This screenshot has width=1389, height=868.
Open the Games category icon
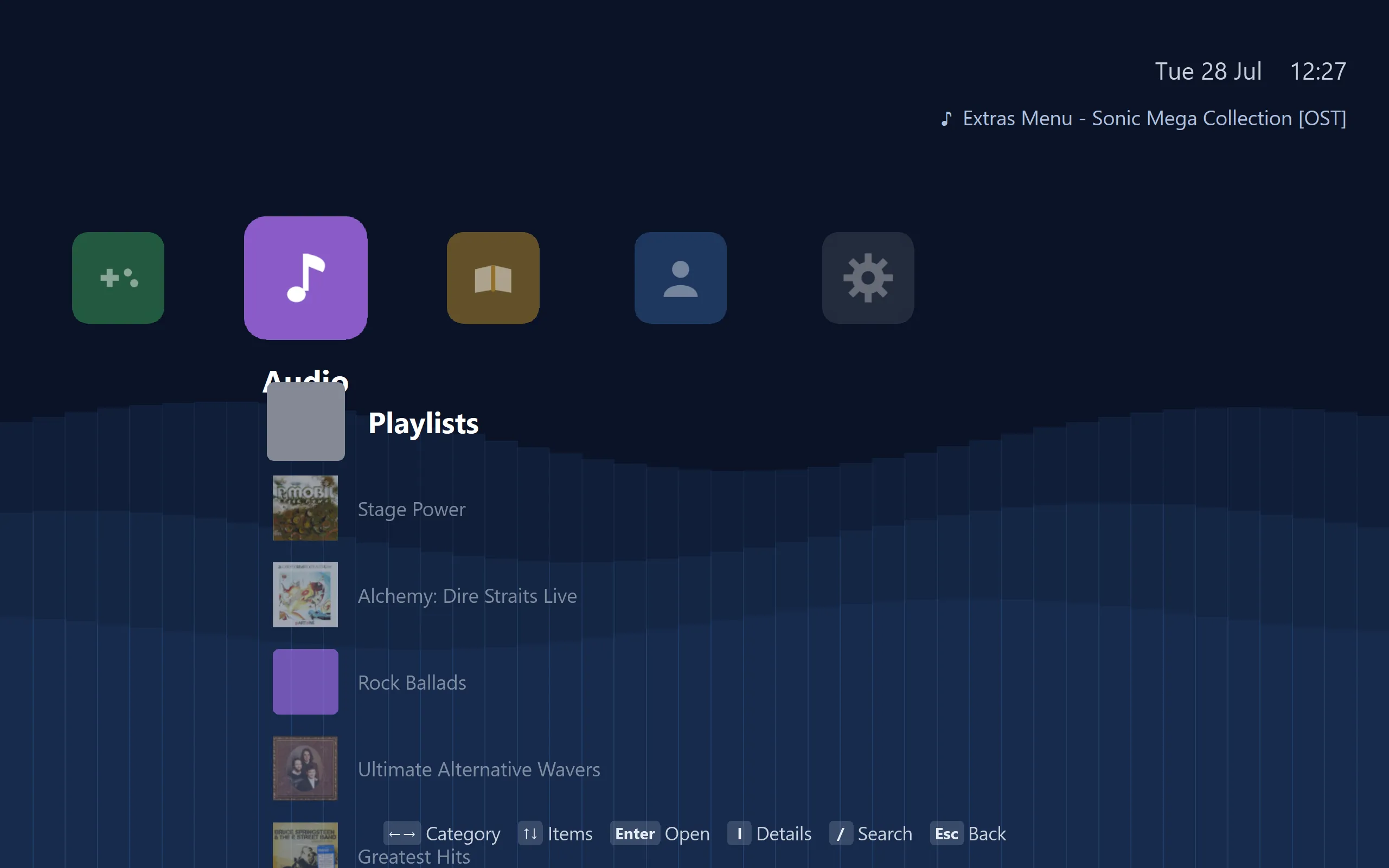[x=118, y=278]
